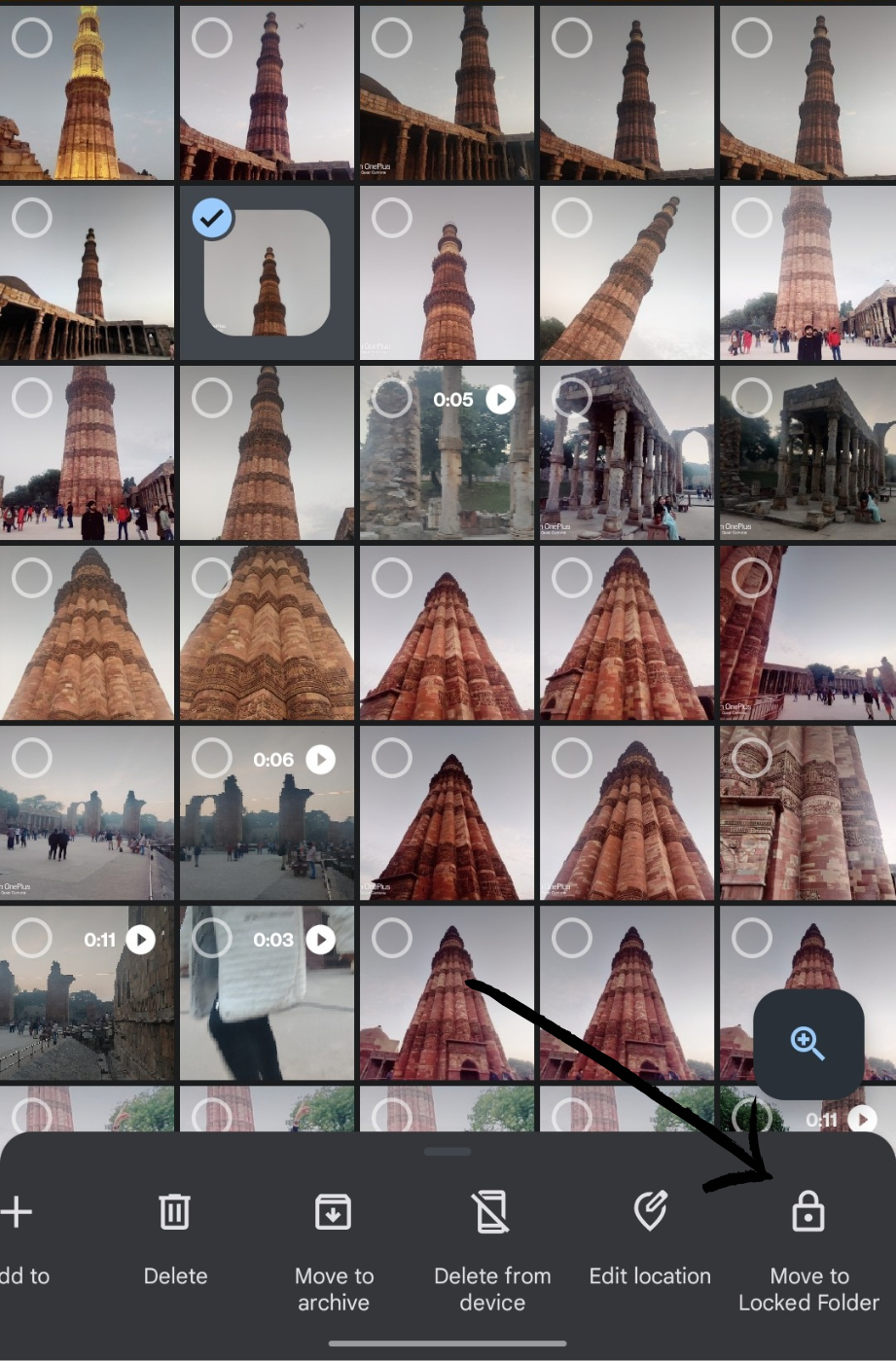
Task: Tap the Delete trash can icon
Action: pyautogui.click(x=175, y=1212)
